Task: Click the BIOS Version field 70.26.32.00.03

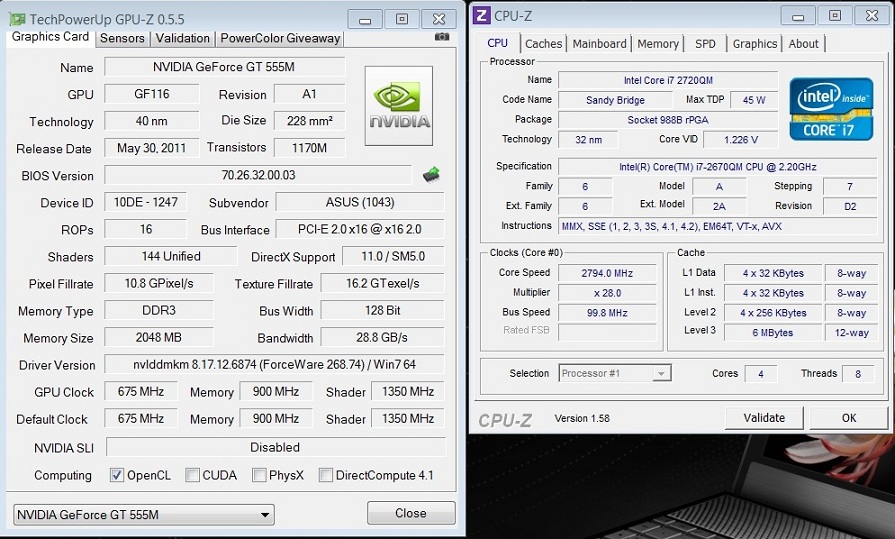Action: coord(258,175)
